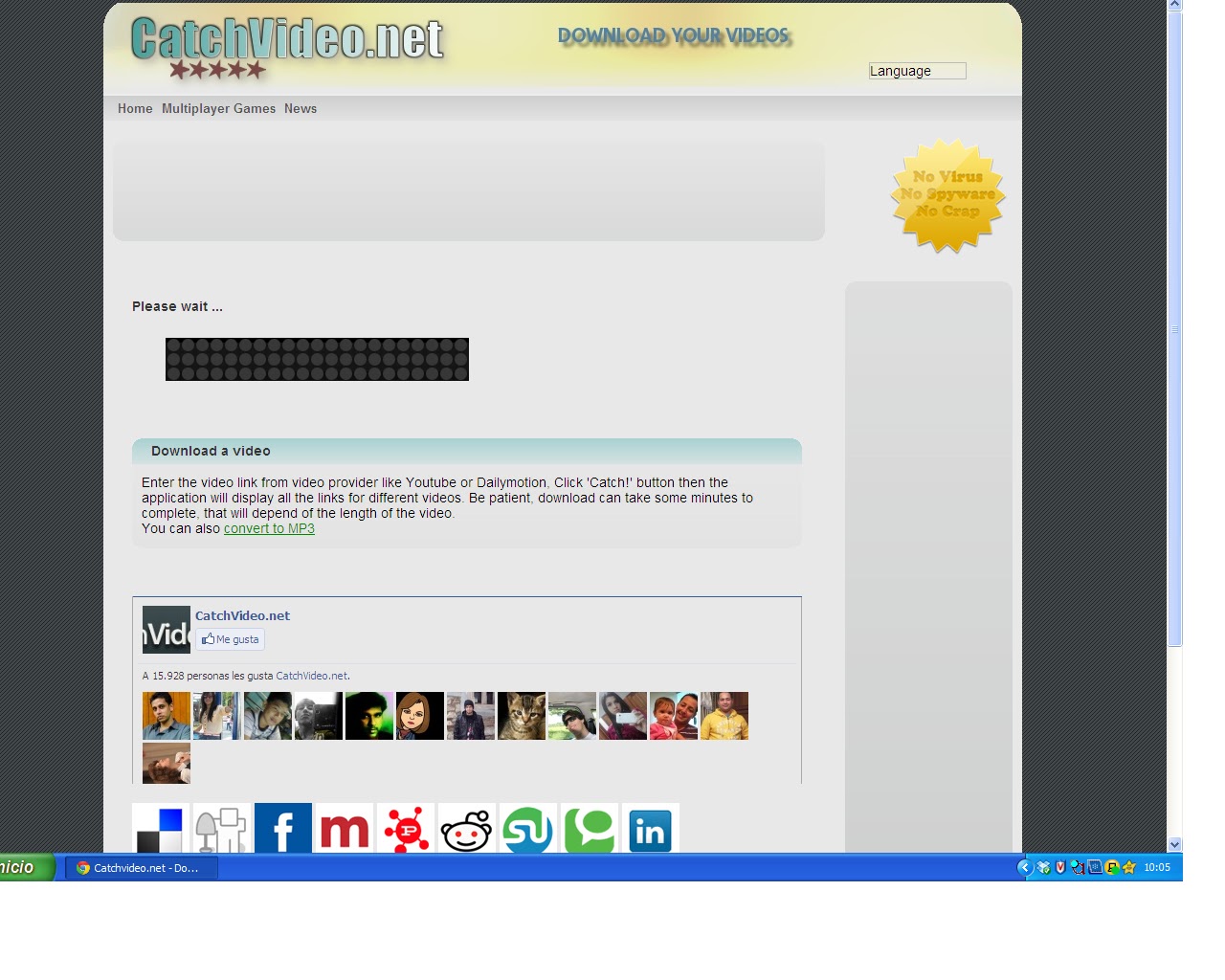1225x980 pixels.
Task: Click the thumbs-up Me gusta button
Action: 231,639
